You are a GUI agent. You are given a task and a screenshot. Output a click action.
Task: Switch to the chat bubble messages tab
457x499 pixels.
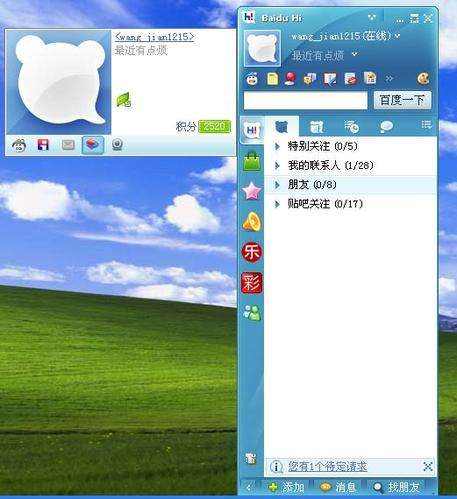click(386, 126)
